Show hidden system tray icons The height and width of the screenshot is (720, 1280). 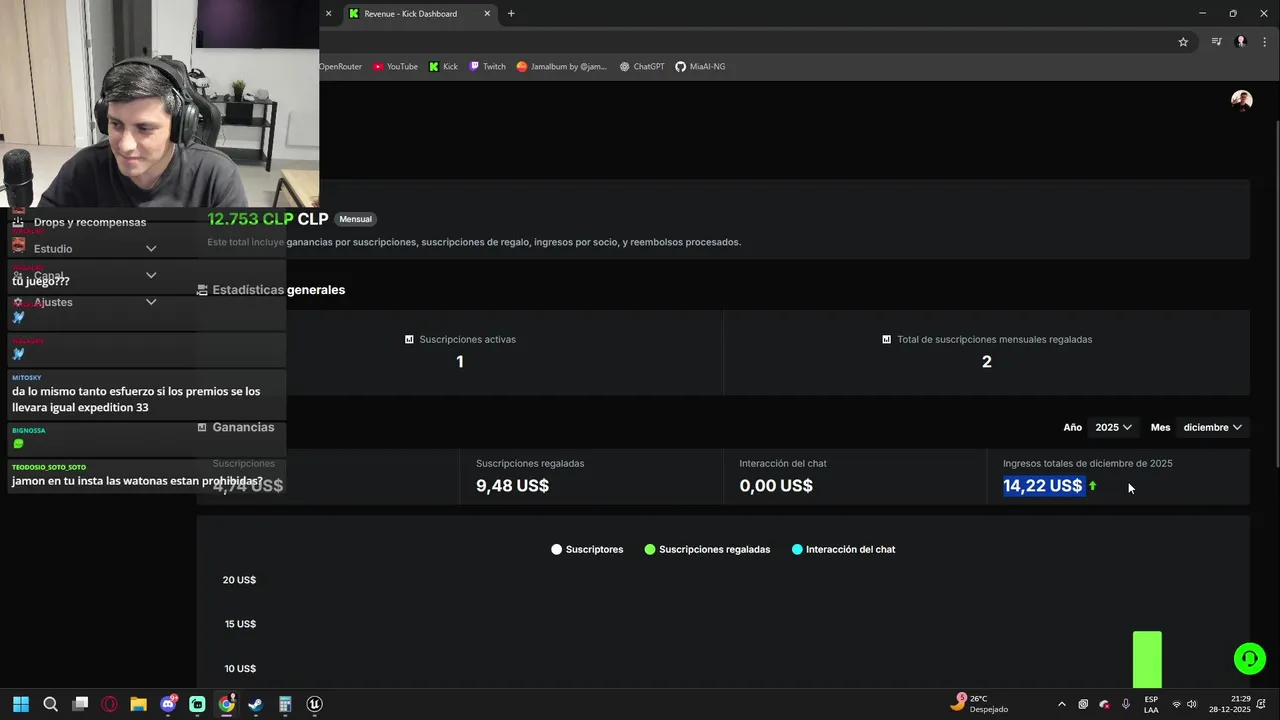coord(1061,704)
